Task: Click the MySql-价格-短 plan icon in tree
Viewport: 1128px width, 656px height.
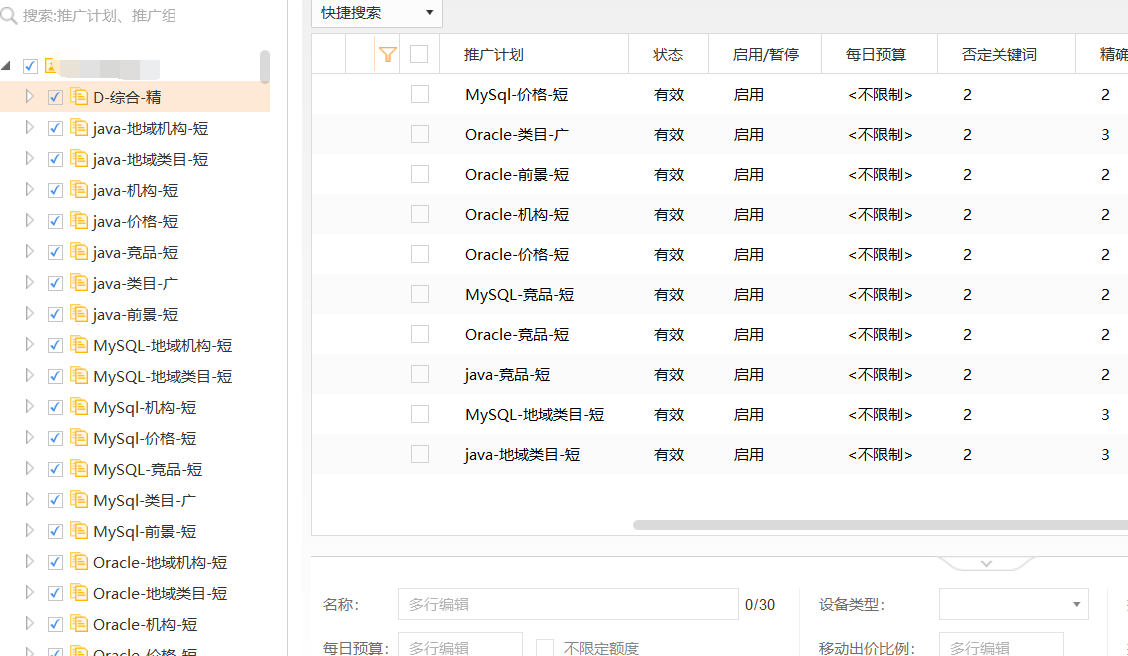Action: pyautogui.click(x=79, y=437)
